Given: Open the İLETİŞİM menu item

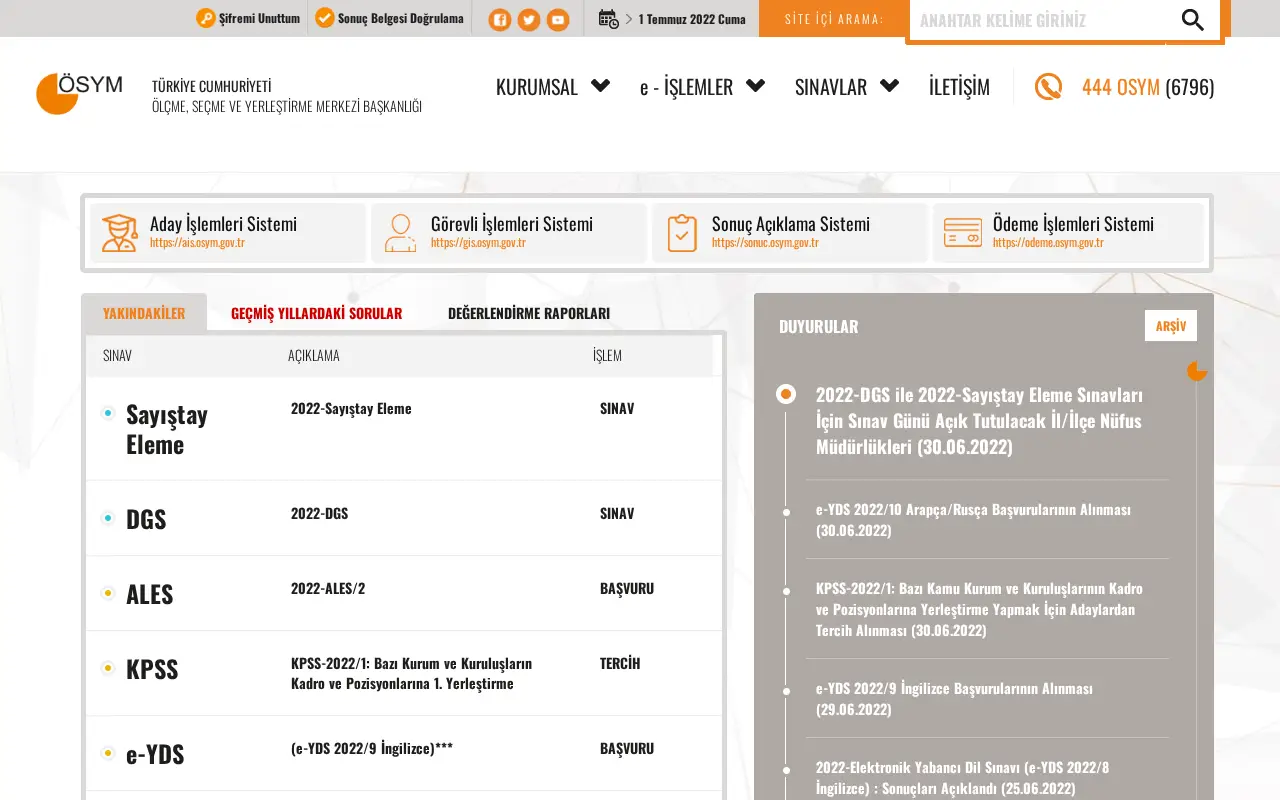Looking at the screenshot, I should (959, 87).
